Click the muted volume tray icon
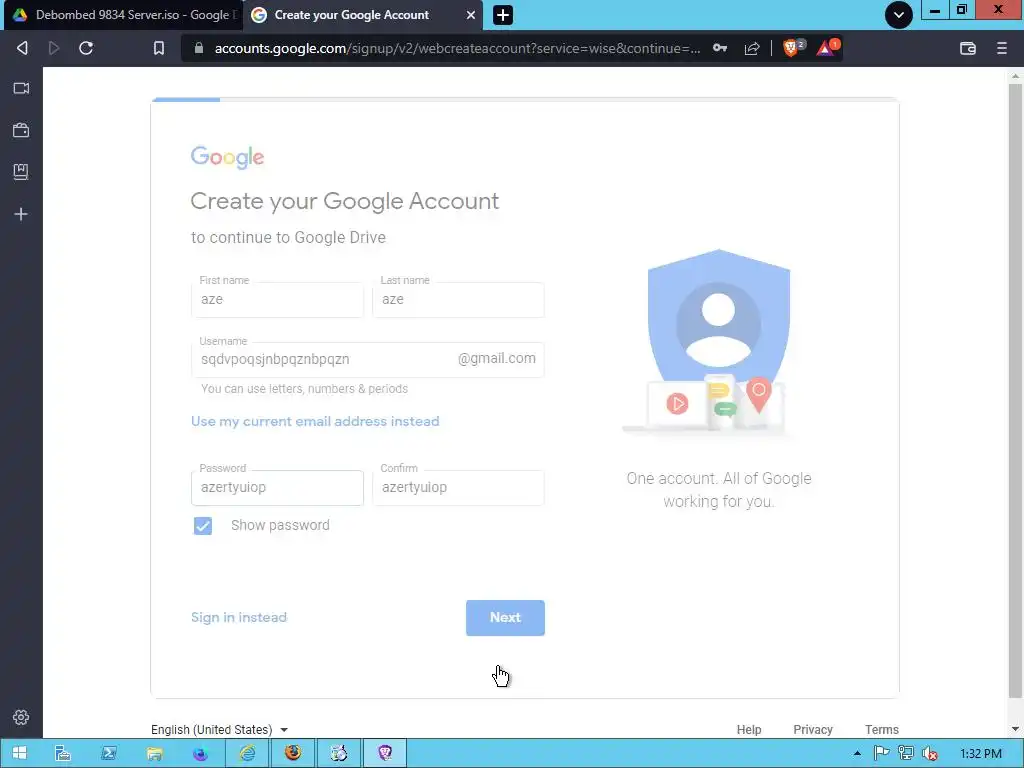The image size is (1024, 768). [930, 753]
